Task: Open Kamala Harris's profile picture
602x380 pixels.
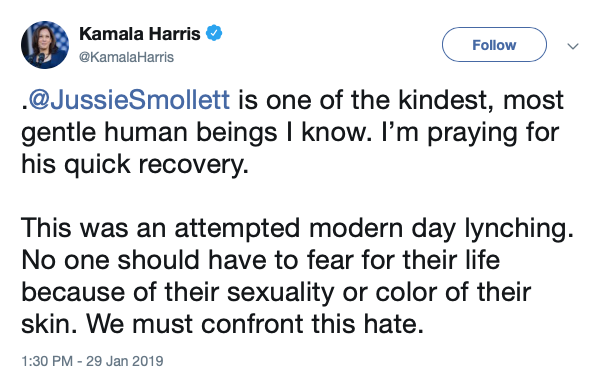Action: (45, 45)
